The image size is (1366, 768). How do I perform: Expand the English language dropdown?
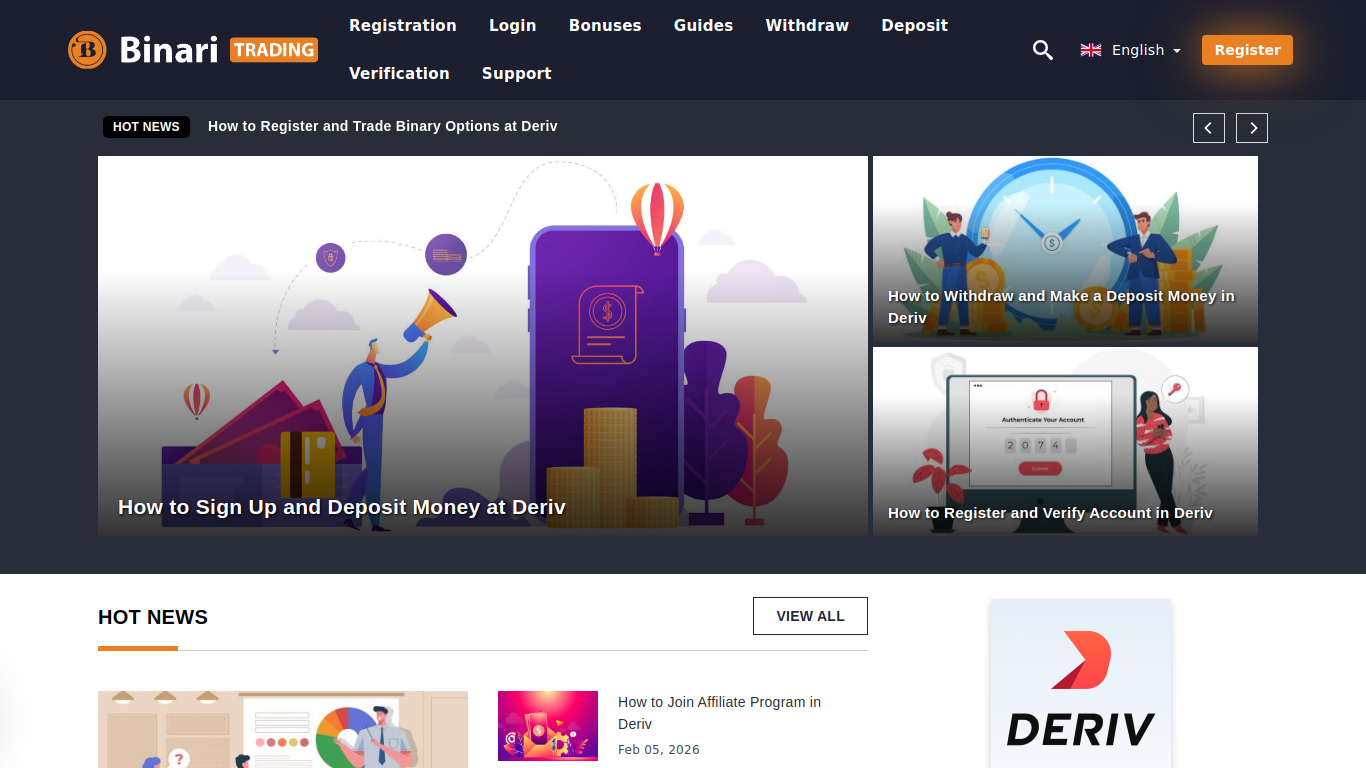click(1146, 50)
